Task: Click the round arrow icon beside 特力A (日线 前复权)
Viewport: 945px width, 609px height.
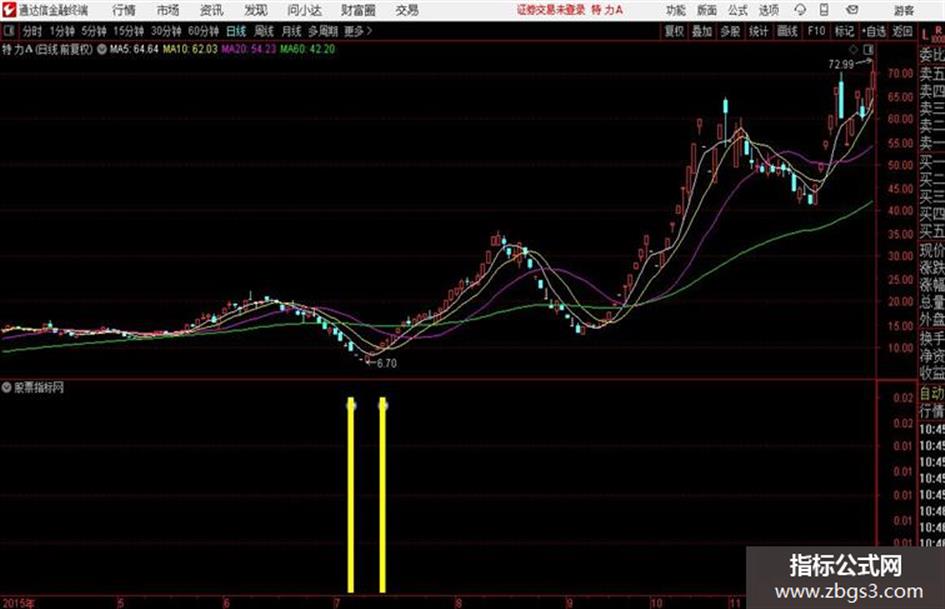Action: tap(102, 49)
